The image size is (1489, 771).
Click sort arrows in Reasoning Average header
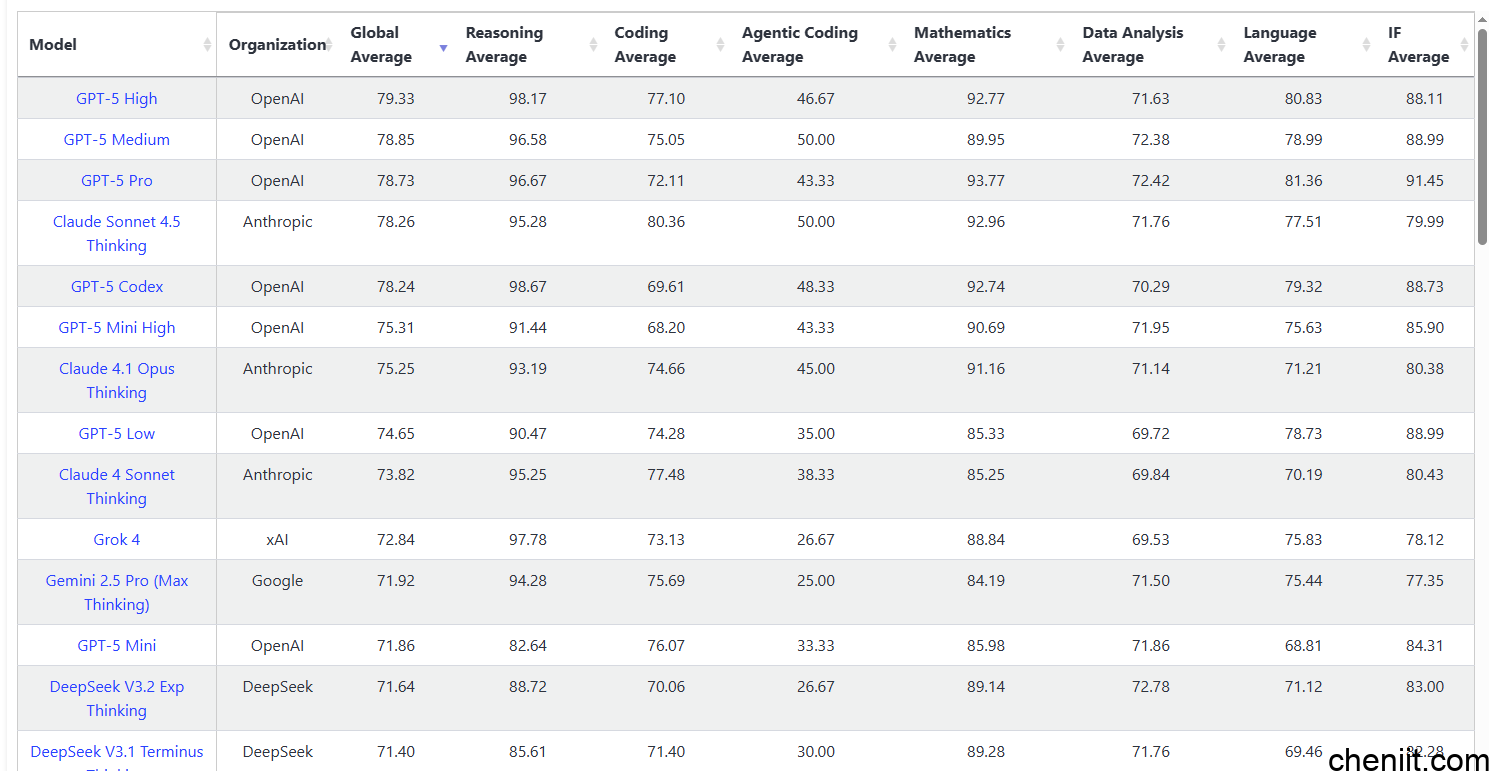(593, 45)
